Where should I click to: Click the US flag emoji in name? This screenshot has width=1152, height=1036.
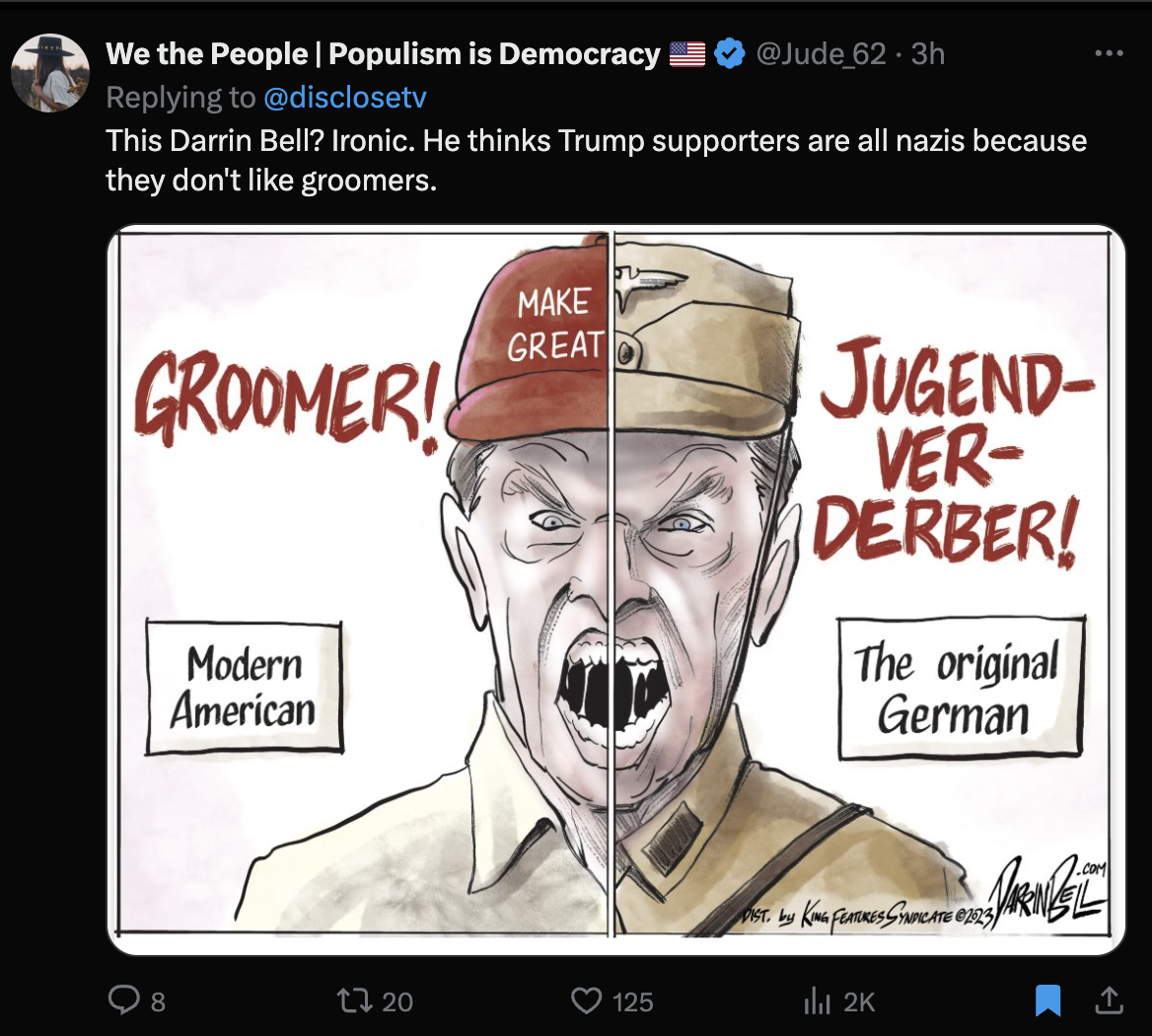(x=686, y=54)
